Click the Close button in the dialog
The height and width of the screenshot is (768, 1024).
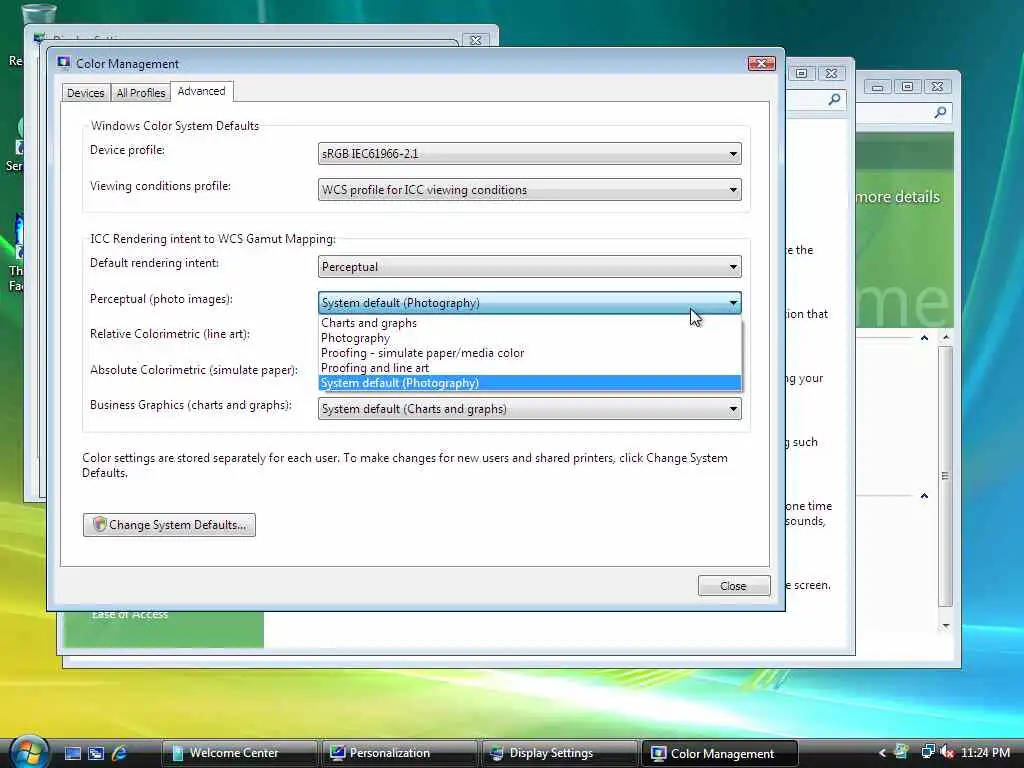click(x=733, y=586)
